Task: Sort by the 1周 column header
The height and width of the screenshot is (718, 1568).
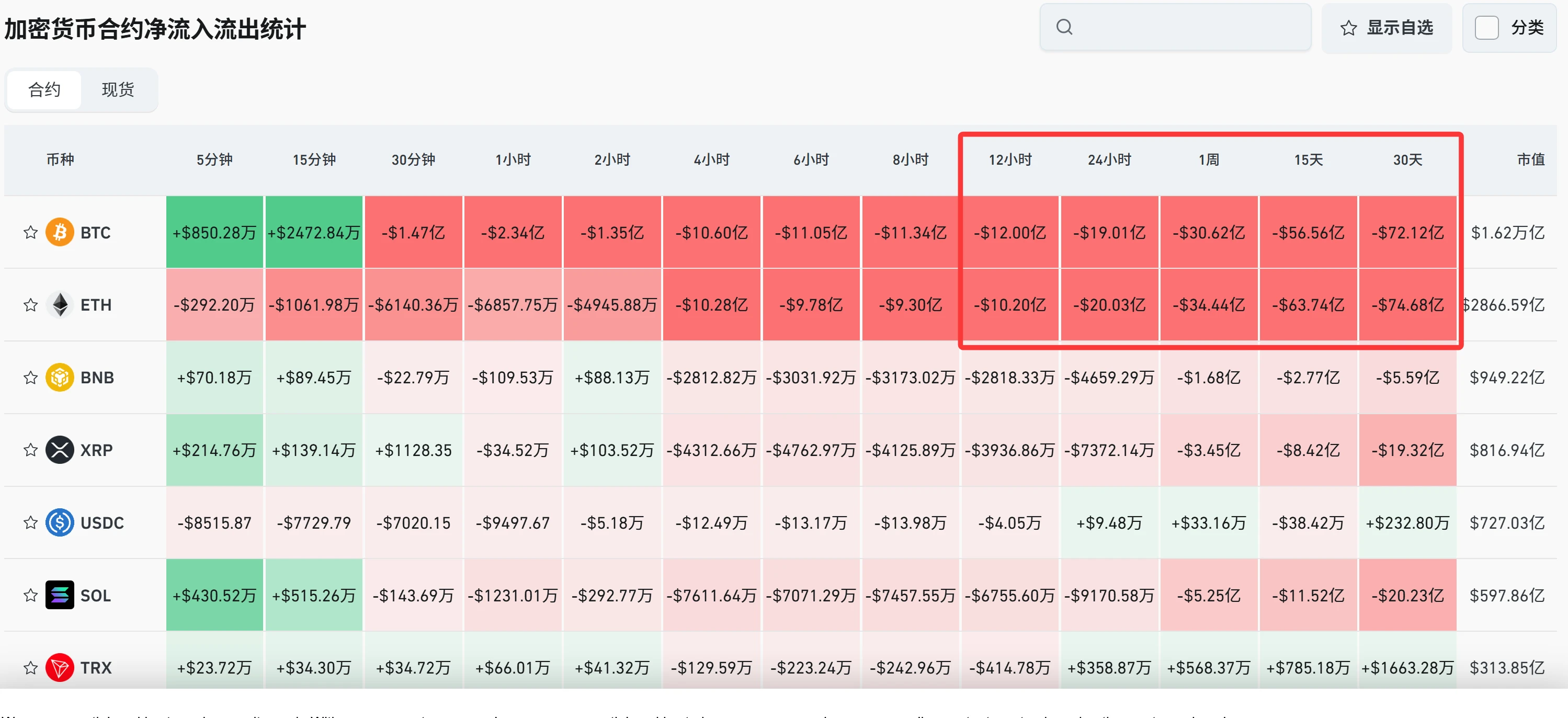Action: tap(1209, 160)
